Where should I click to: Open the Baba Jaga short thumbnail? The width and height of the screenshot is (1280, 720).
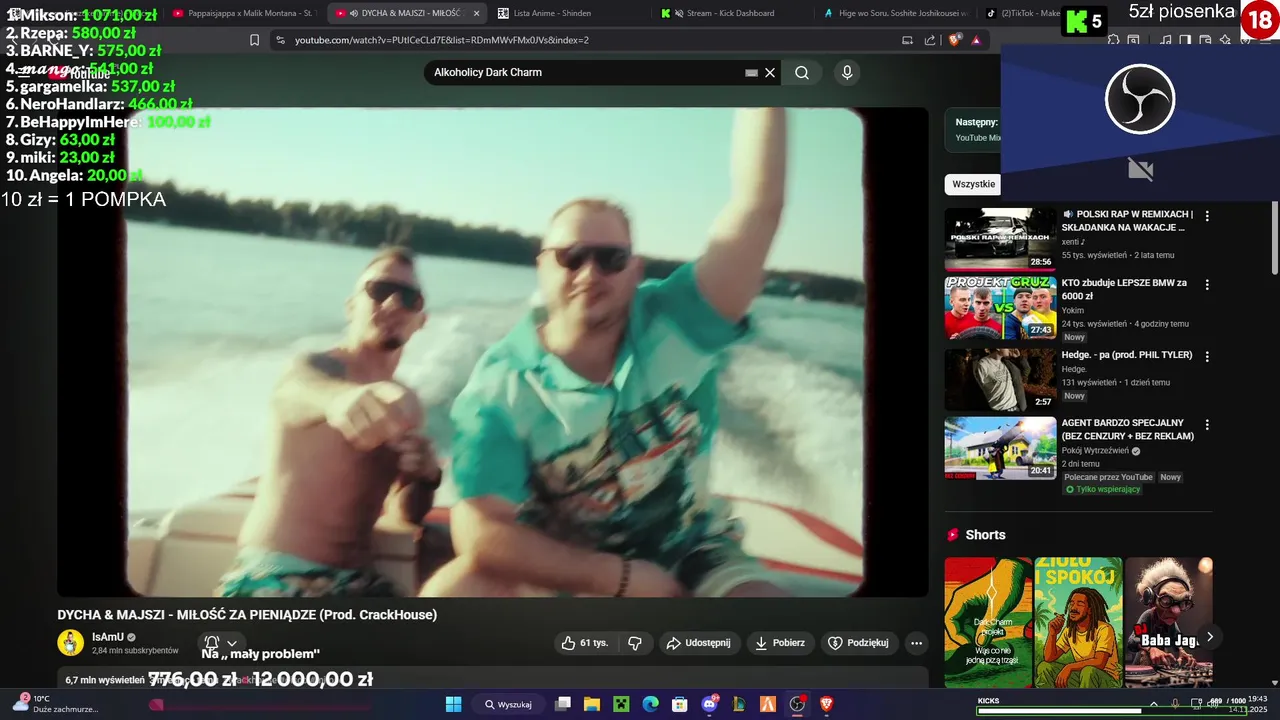(x=1168, y=622)
